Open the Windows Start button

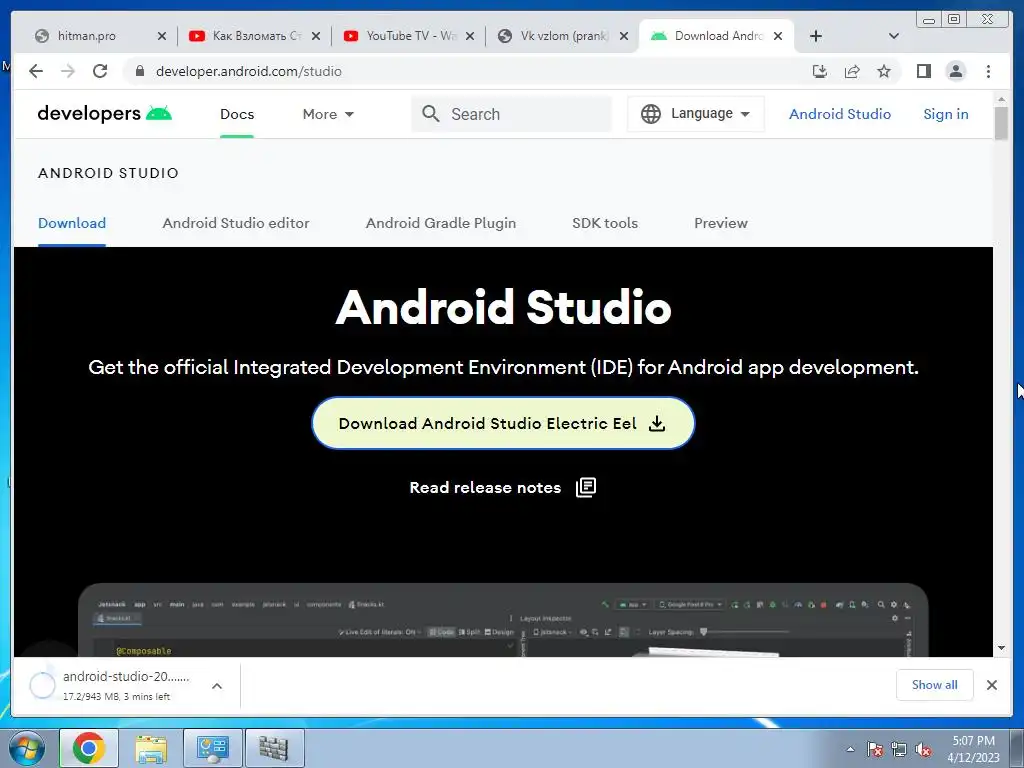(x=27, y=748)
